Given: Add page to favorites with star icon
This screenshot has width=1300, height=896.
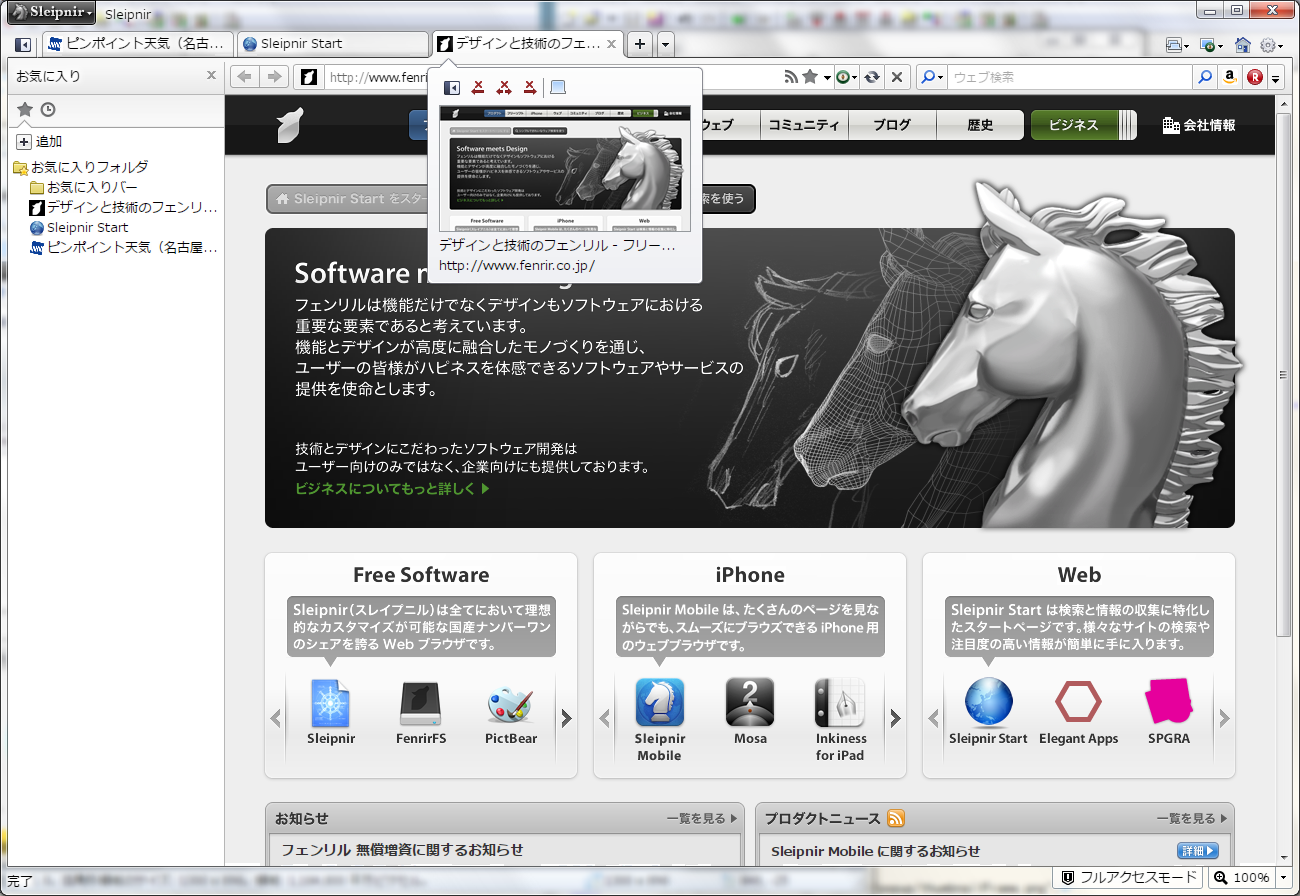Looking at the screenshot, I should (x=810, y=77).
